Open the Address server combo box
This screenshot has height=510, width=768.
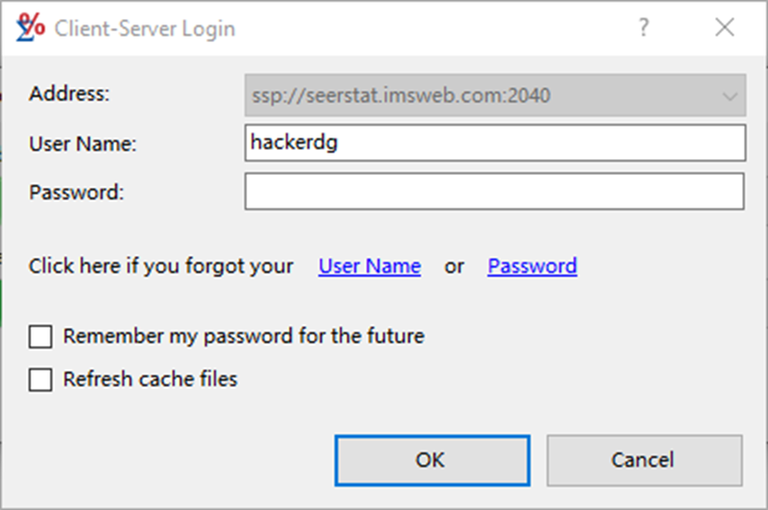(x=480, y=96)
